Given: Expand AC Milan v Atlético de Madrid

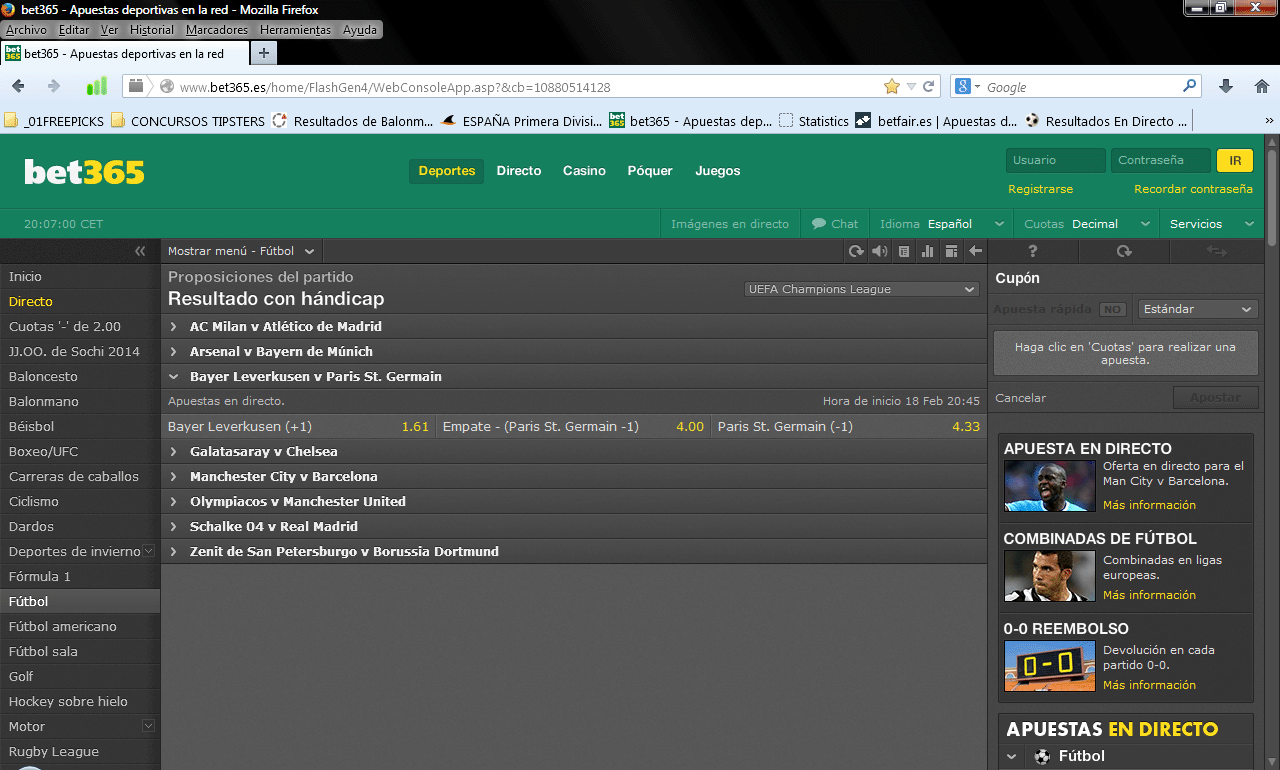Looking at the screenshot, I should pyautogui.click(x=574, y=326).
